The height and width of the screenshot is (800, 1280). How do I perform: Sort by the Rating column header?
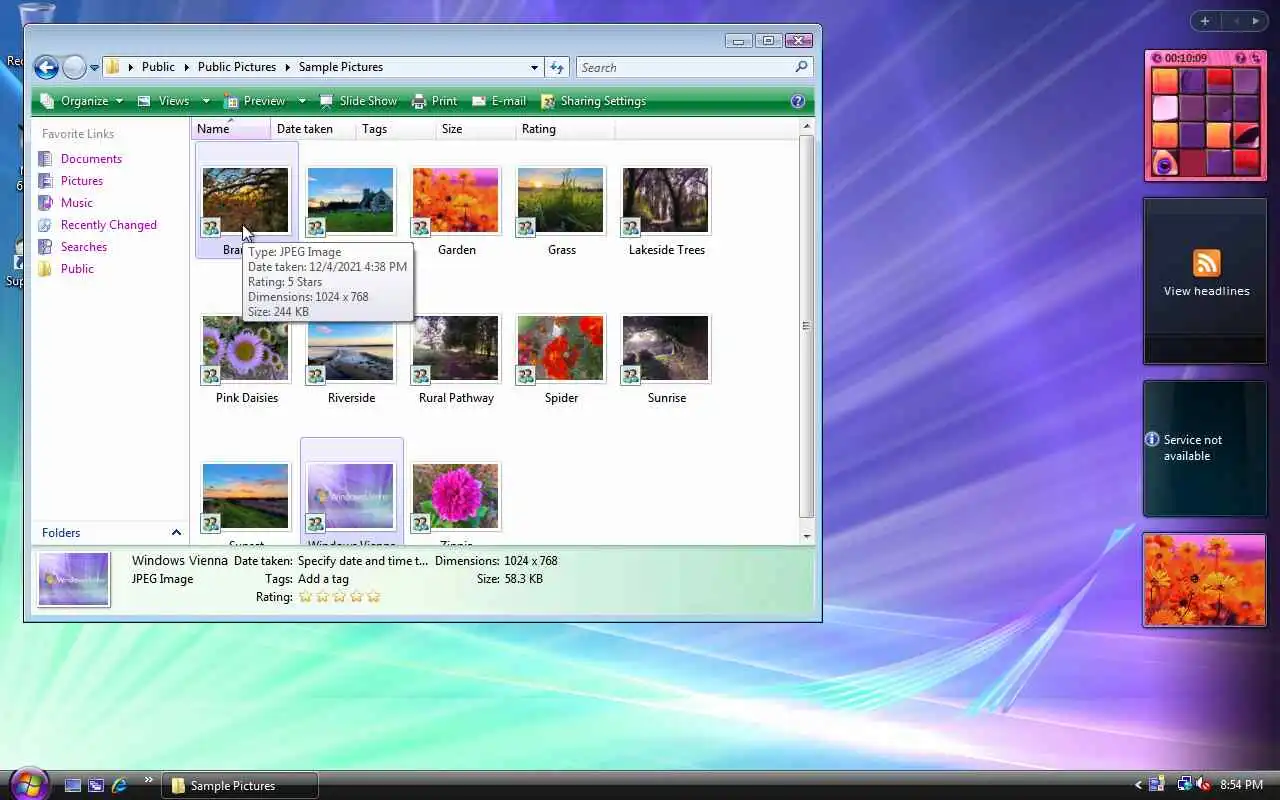click(565, 129)
